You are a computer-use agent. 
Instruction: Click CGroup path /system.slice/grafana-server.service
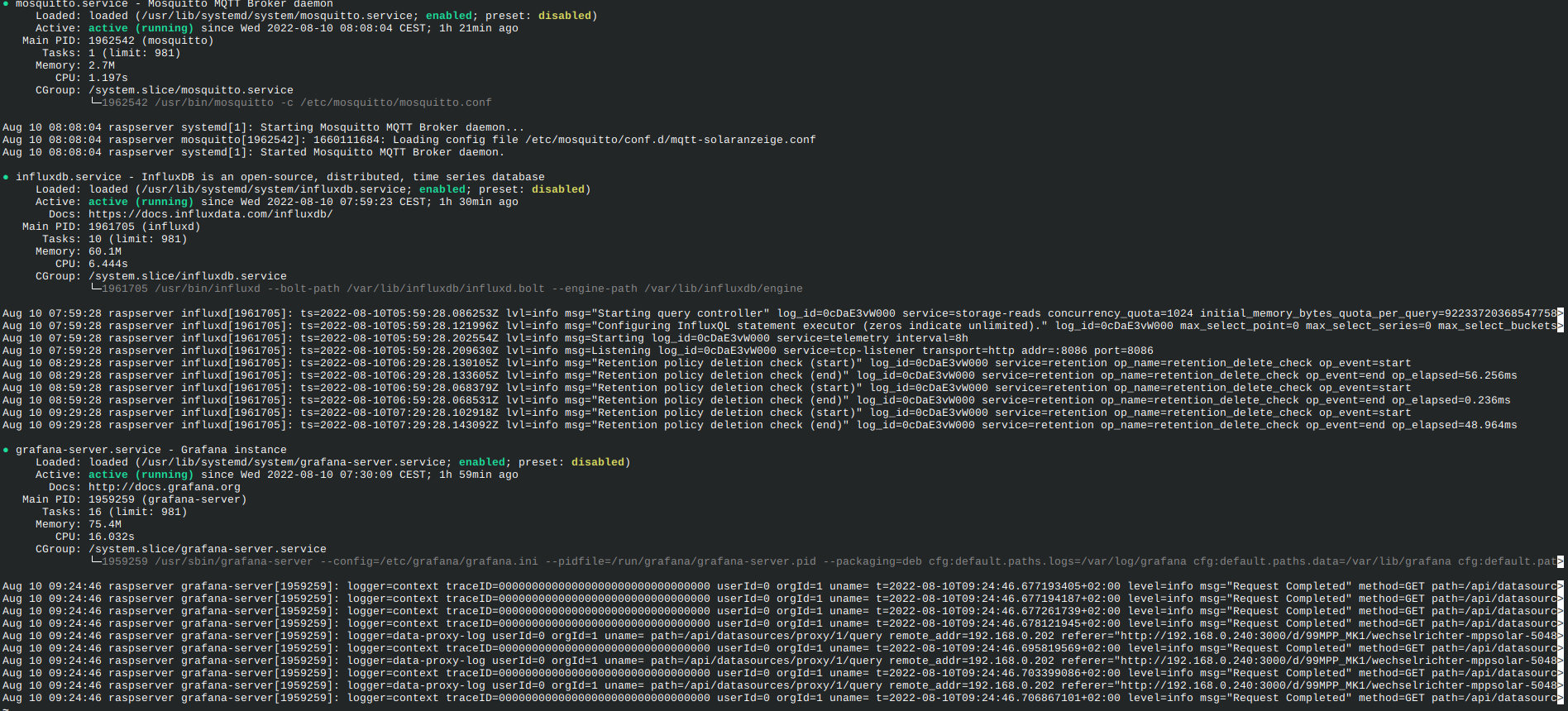click(x=208, y=549)
